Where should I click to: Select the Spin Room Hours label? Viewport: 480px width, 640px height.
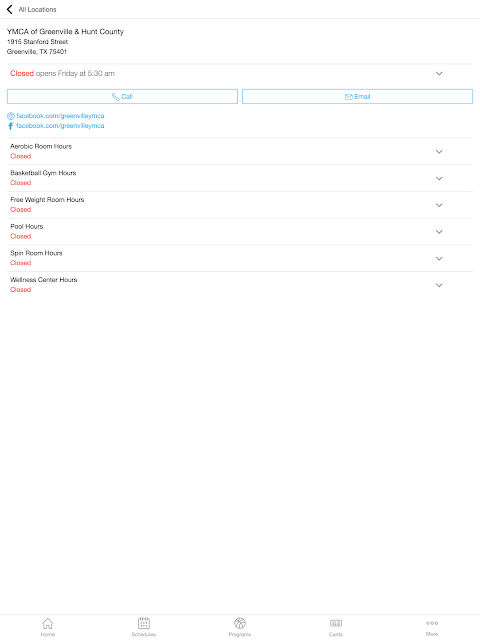pyautogui.click(x=36, y=253)
